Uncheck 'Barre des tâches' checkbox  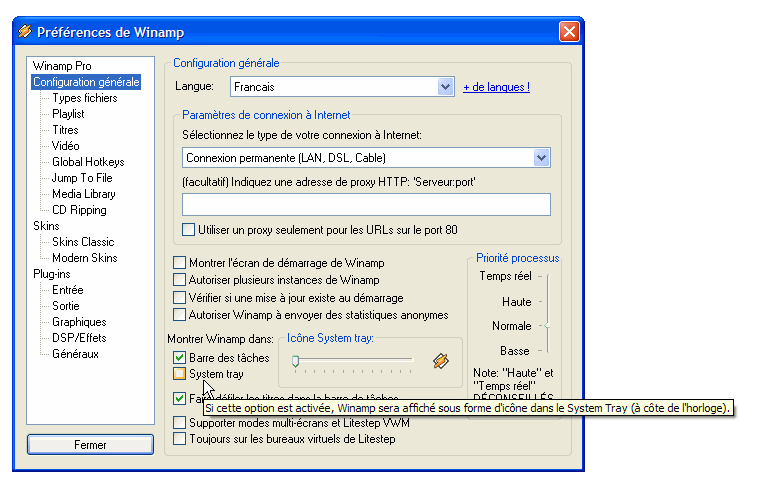click(x=179, y=357)
